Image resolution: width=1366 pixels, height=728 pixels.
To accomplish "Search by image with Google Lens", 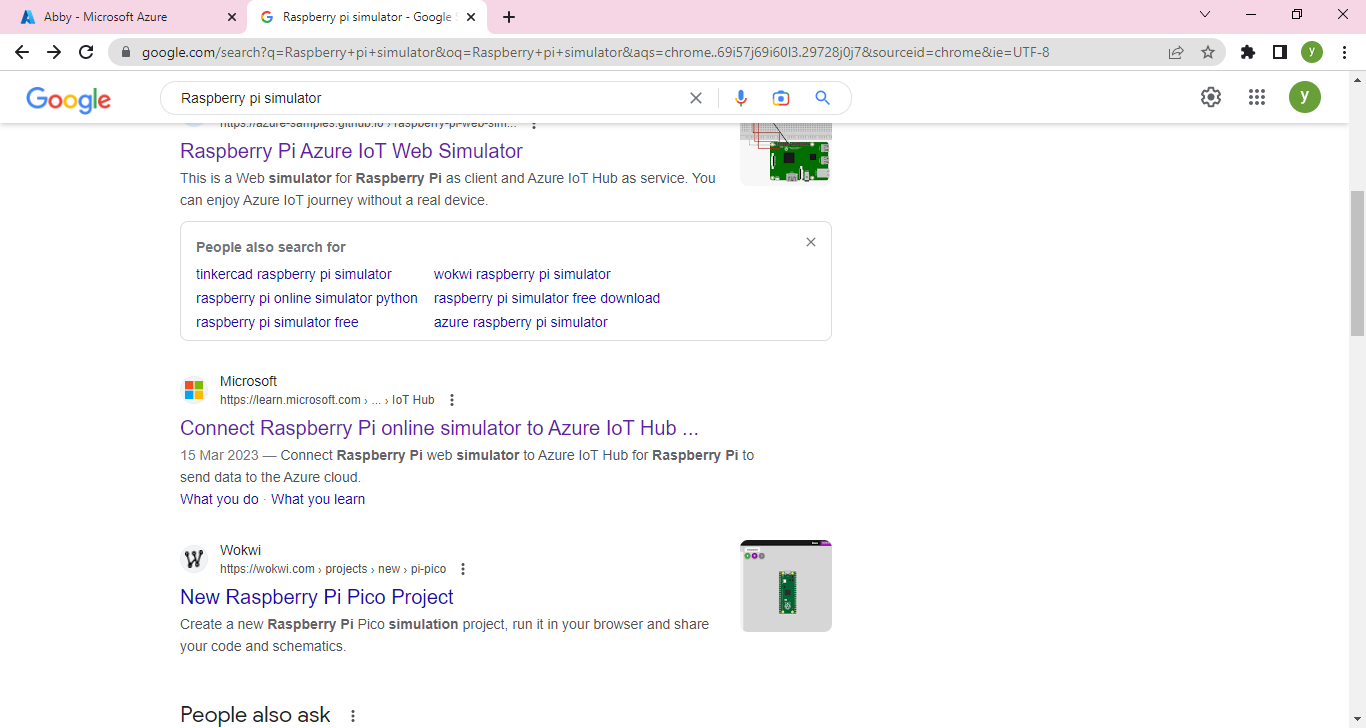I will (x=781, y=98).
